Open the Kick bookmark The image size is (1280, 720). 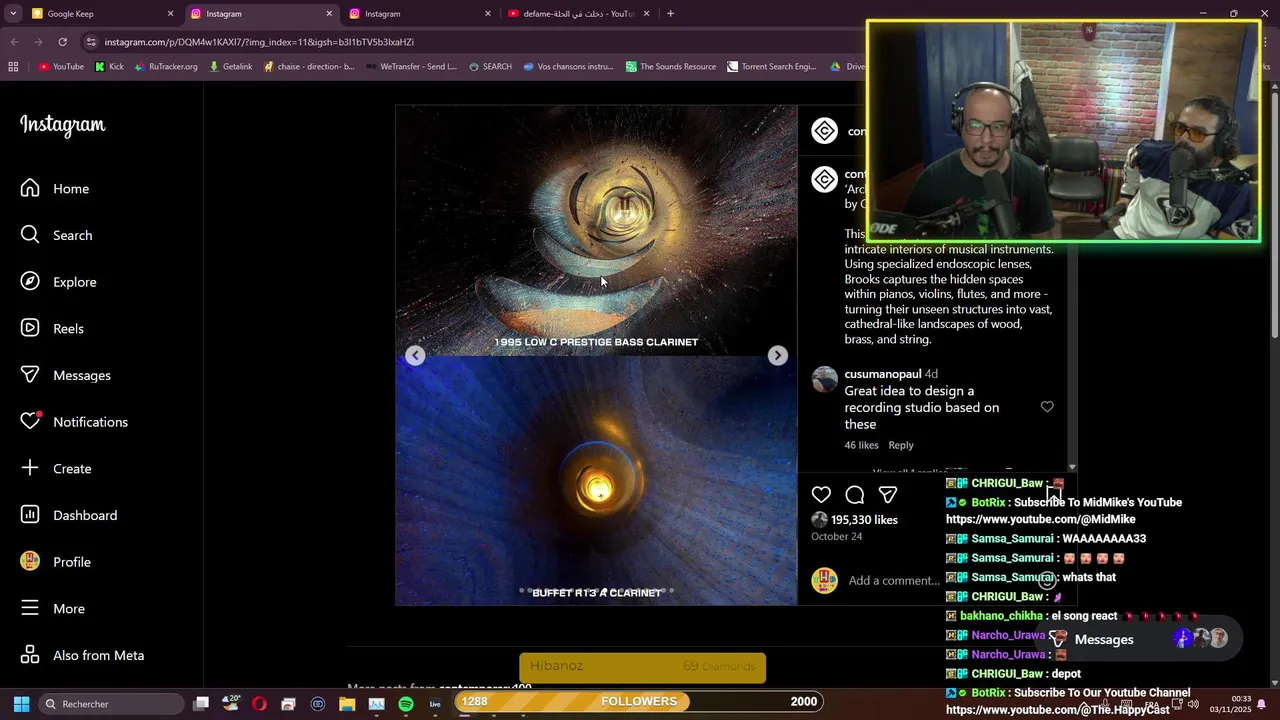(109, 67)
